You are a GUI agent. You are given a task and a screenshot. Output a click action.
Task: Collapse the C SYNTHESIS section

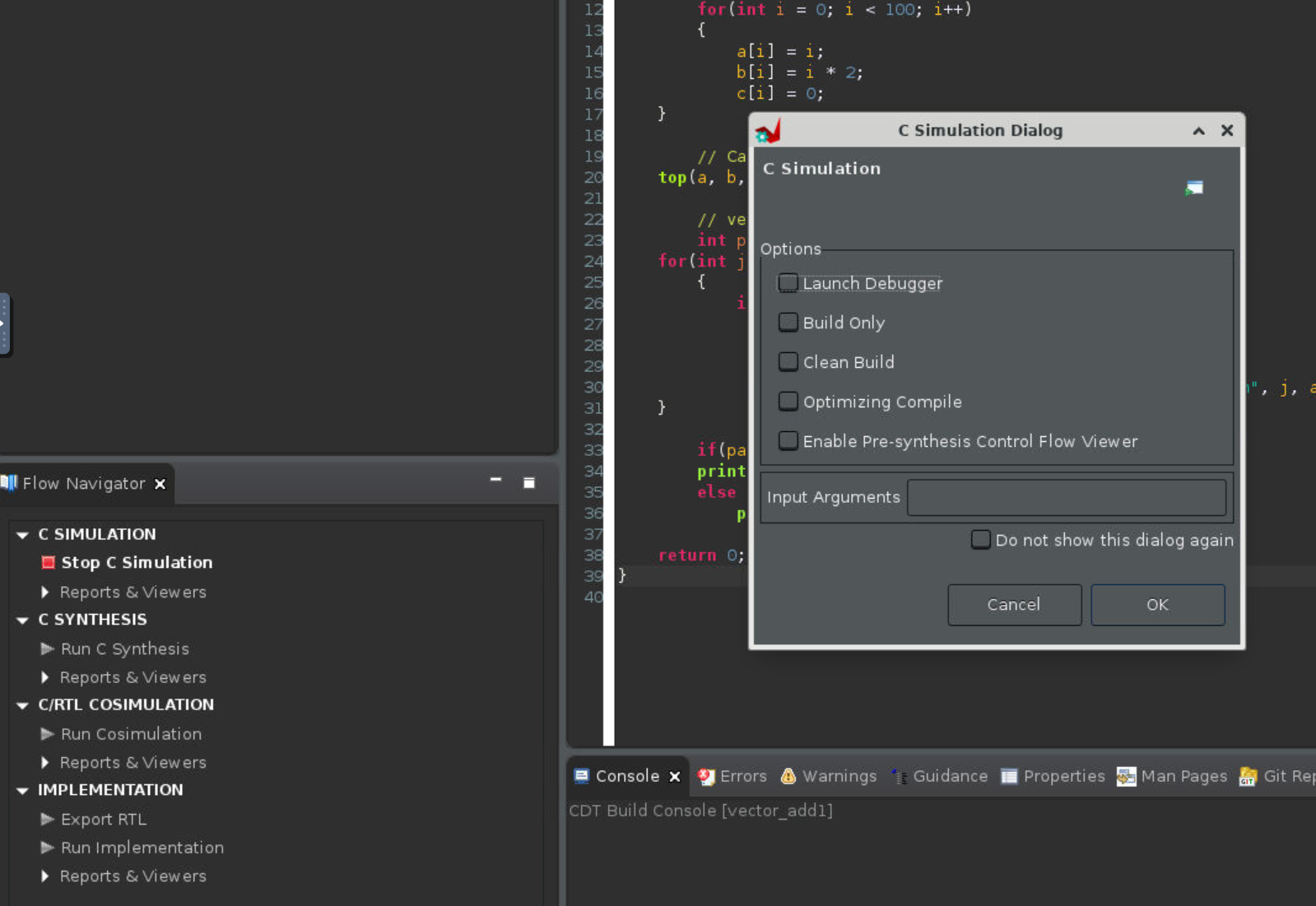coord(22,620)
